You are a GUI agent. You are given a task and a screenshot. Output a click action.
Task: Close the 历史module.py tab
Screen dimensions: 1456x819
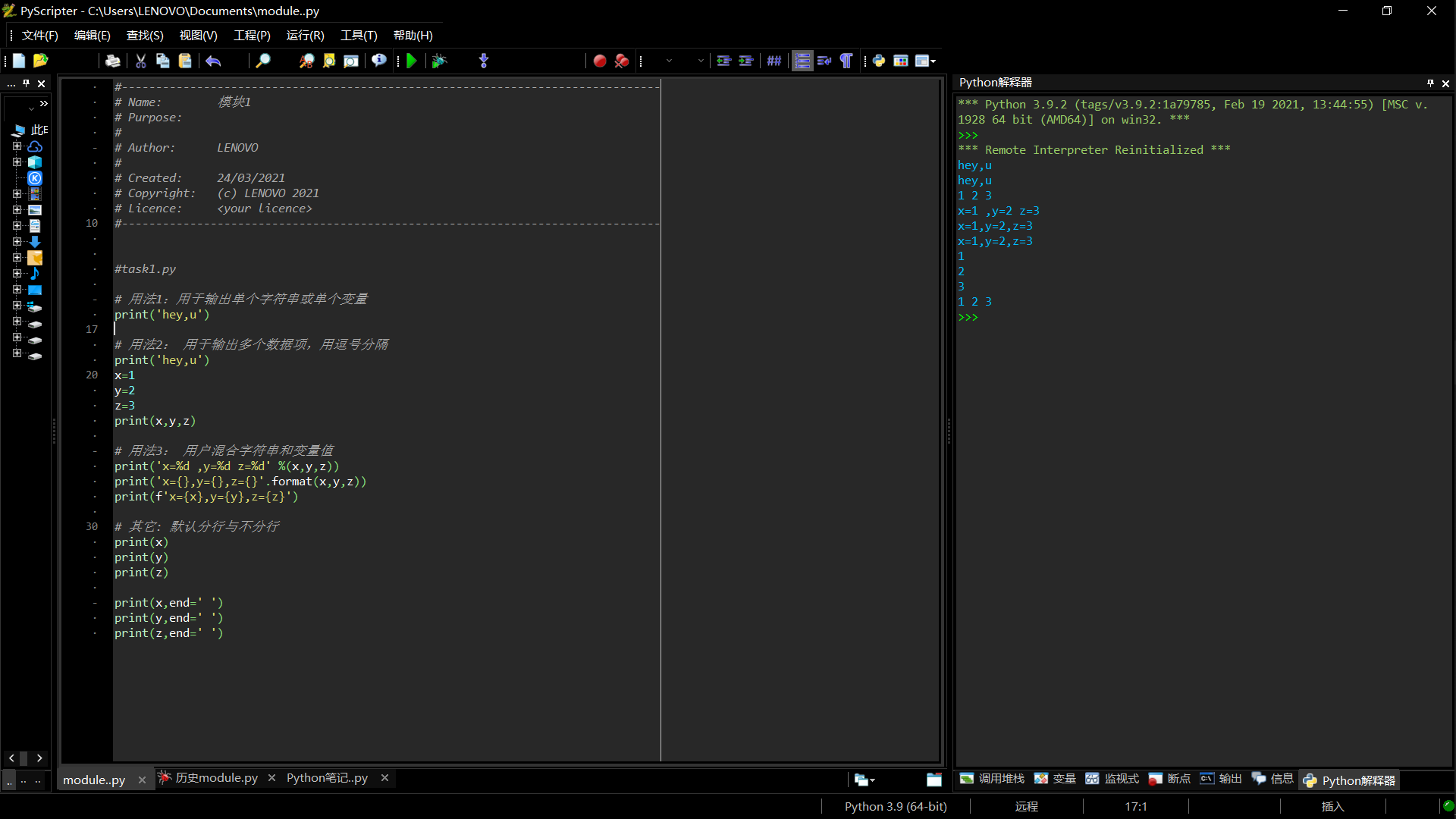point(271,778)
